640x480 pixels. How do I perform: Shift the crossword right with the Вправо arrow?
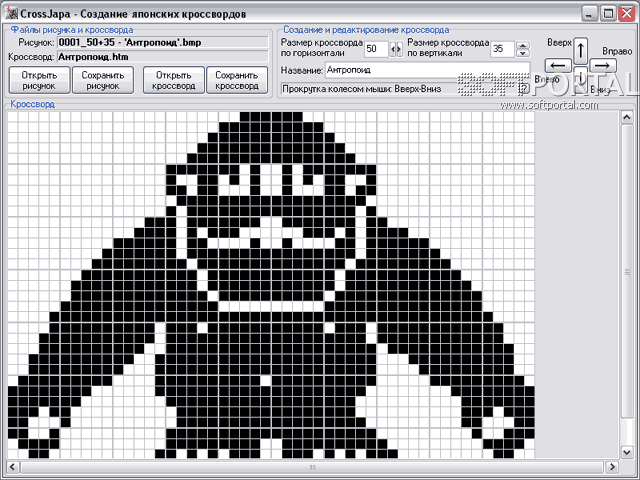602,65
